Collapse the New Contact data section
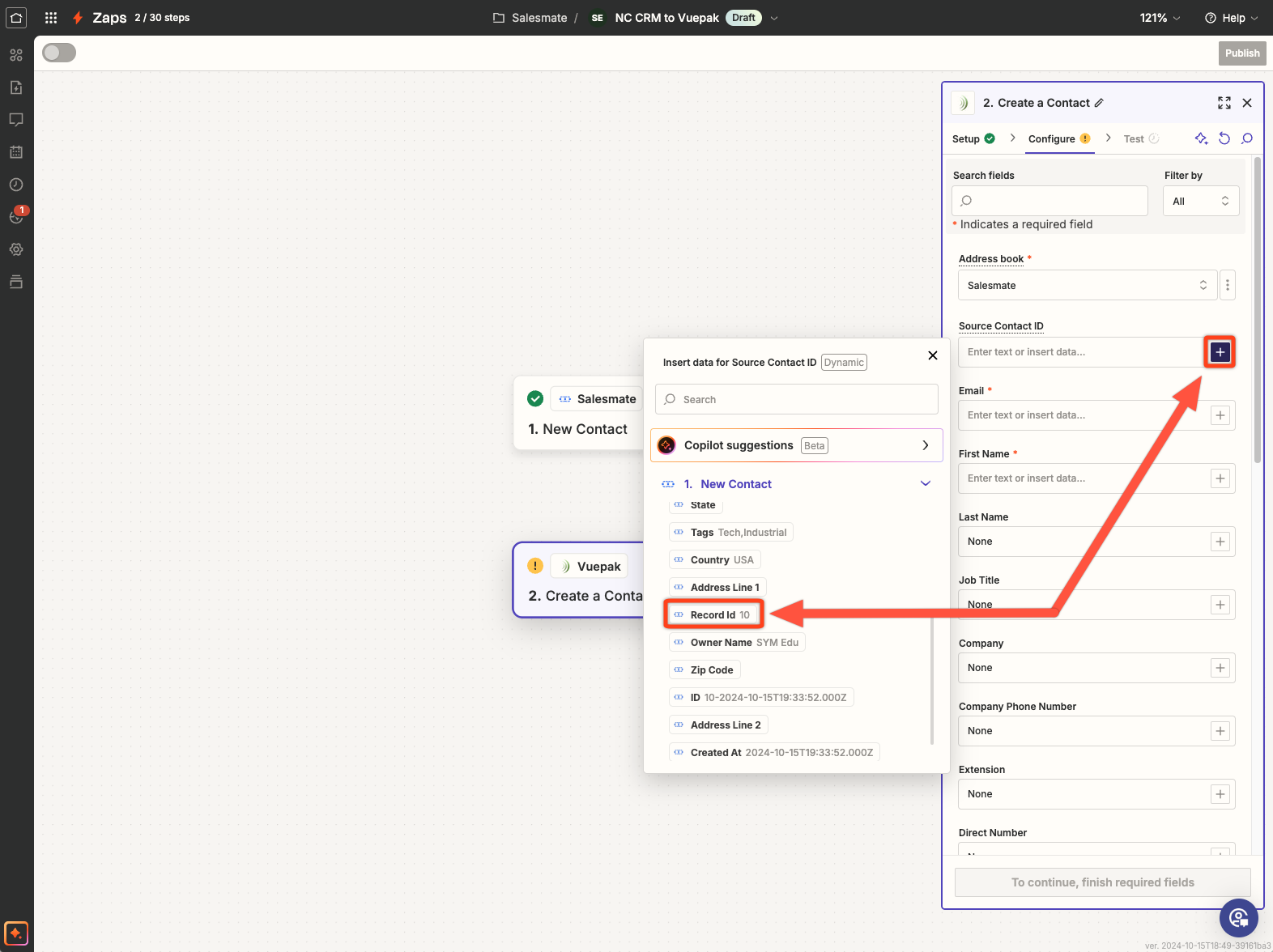 click(x=926, y=484)
